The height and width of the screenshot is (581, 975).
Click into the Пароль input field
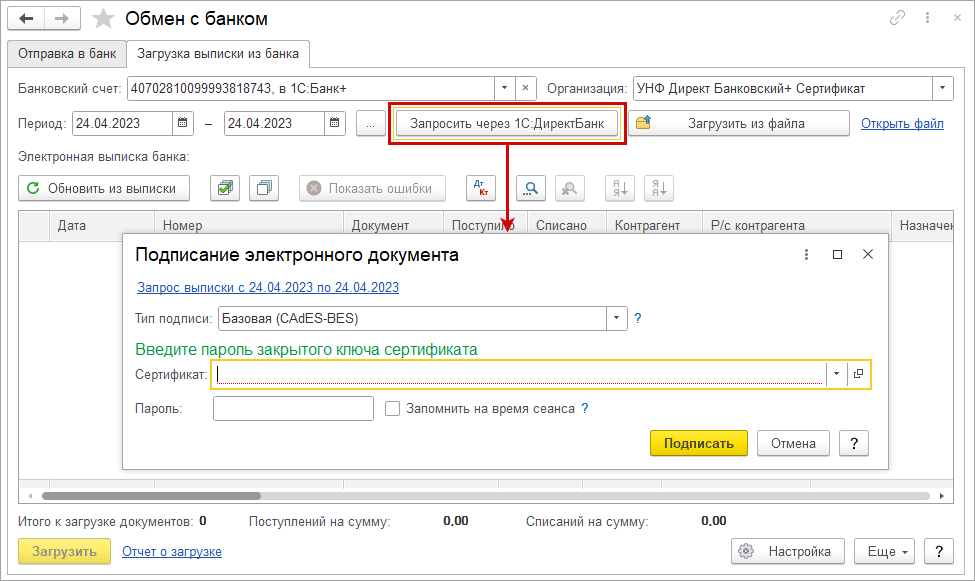click(293, 408)
